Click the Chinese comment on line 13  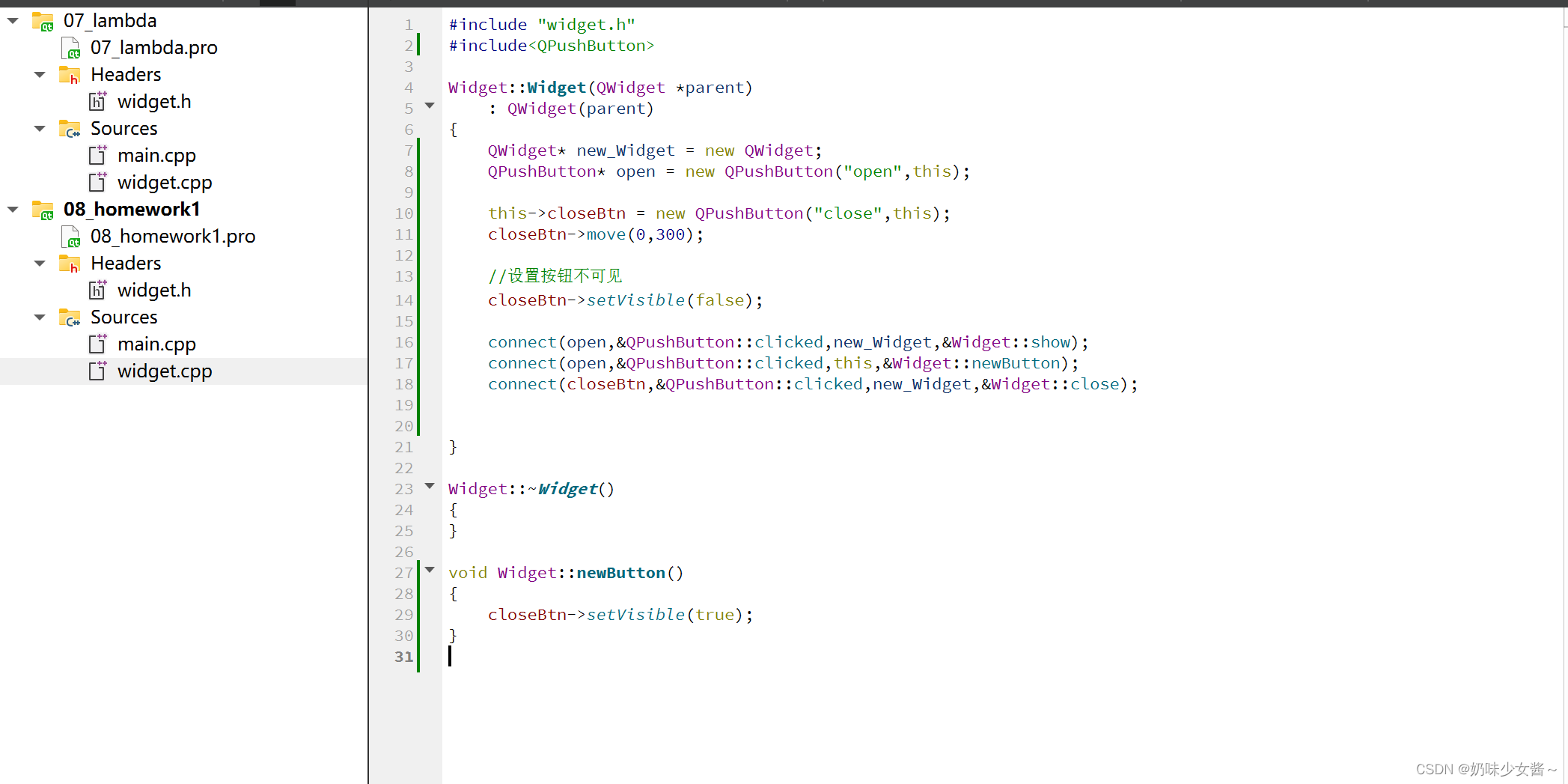555,276
